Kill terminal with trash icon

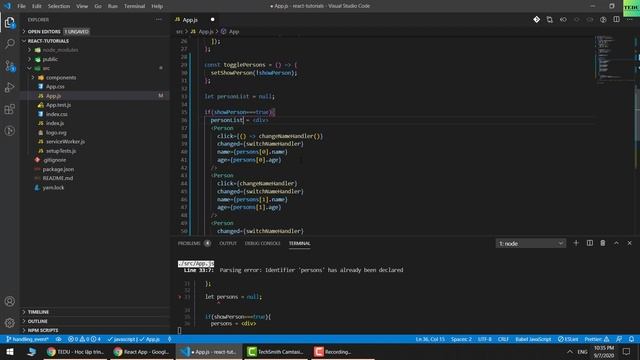(x=603, y=243)
